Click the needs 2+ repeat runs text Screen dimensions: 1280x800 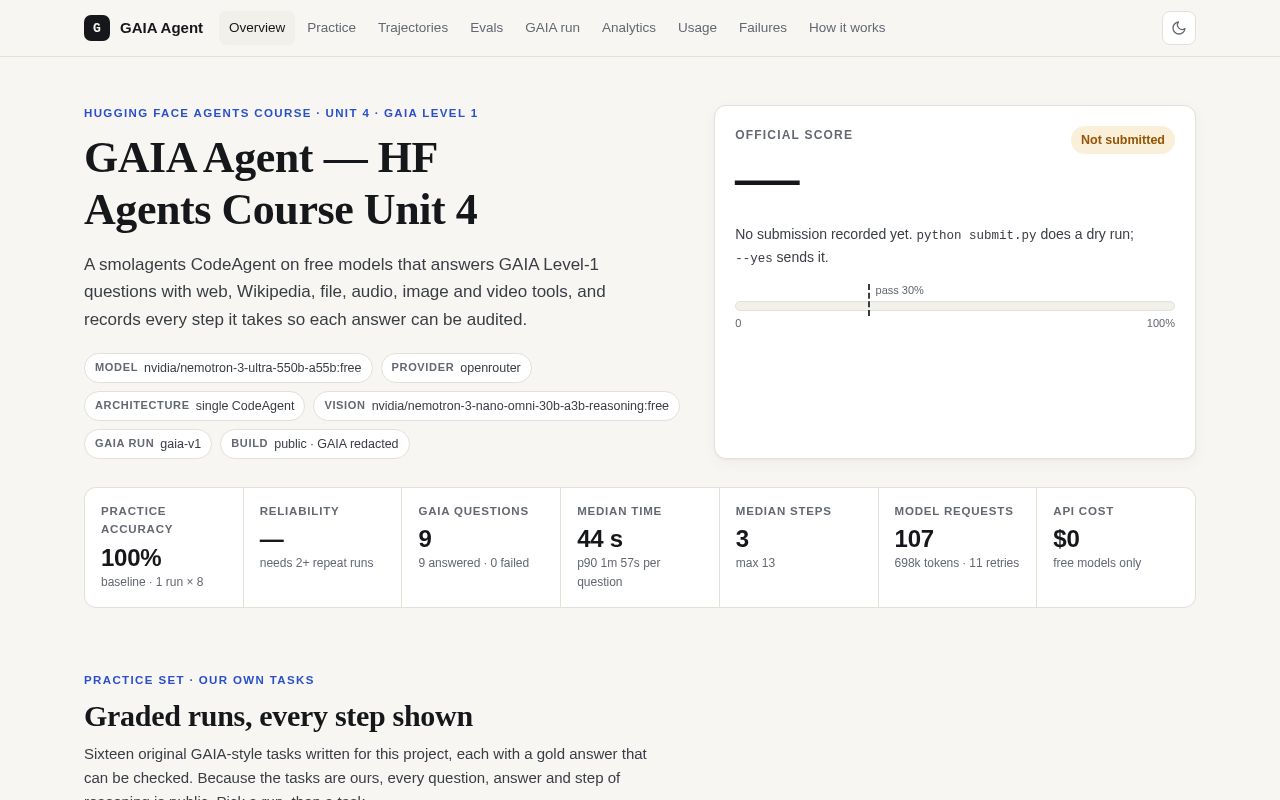point(317,563)
